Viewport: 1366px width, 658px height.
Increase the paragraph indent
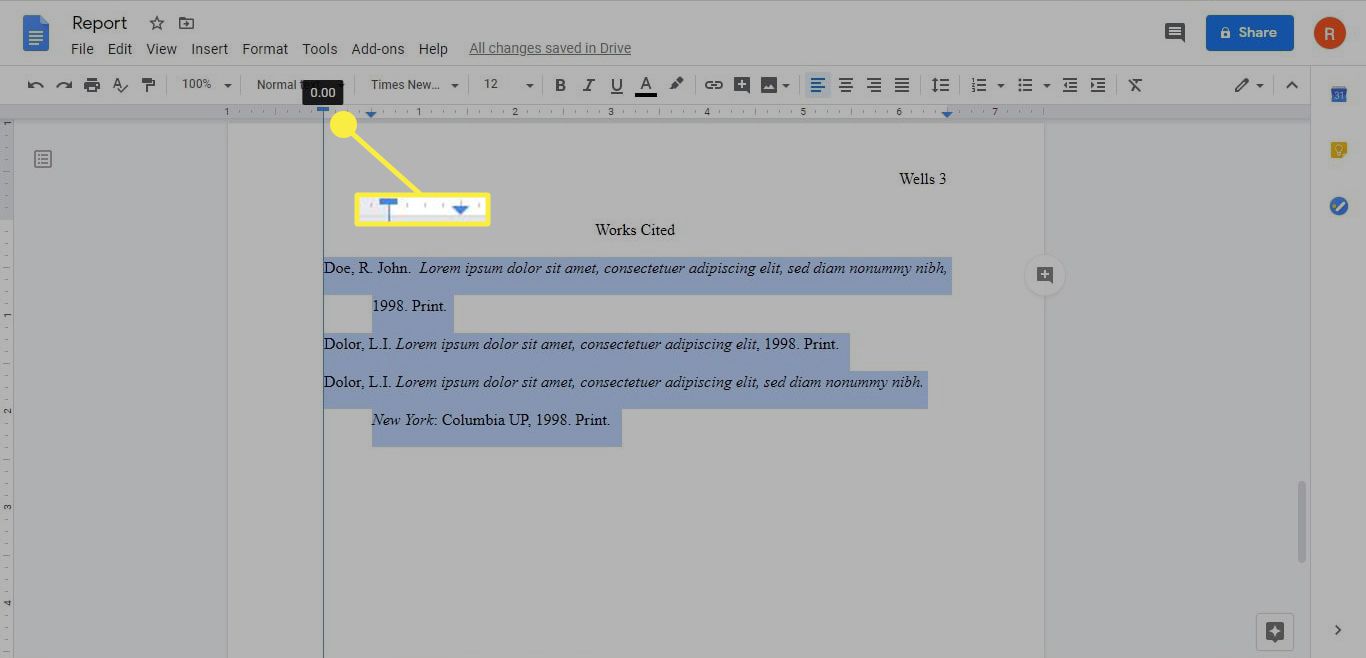tap(1098, 85)
